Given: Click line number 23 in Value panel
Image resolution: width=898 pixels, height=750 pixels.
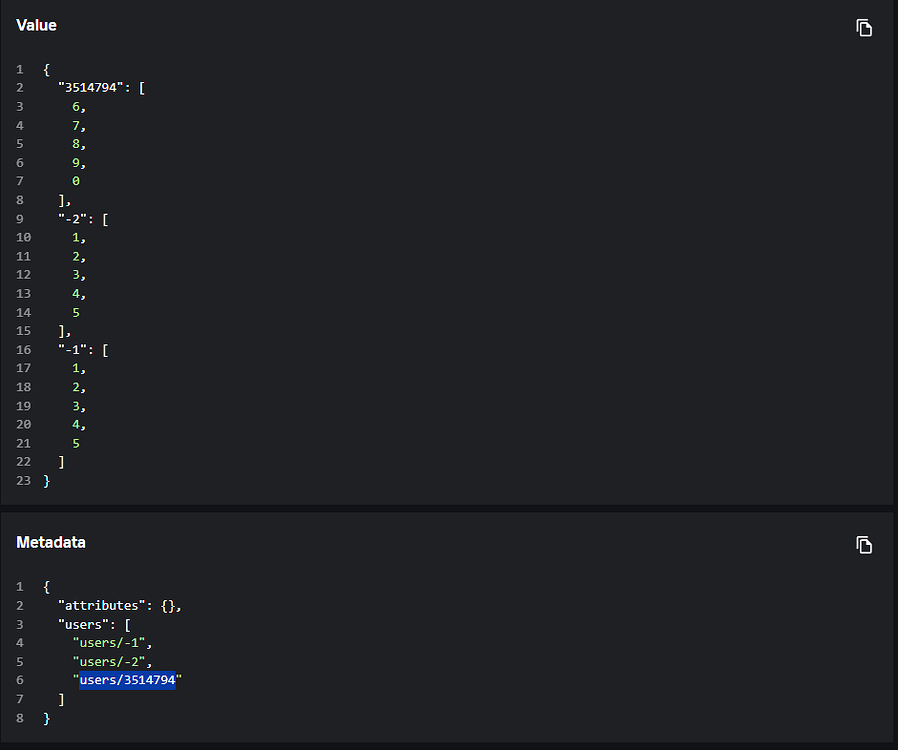Looking at the screenshot, I should pyautogui.click(x=23, y=480).
